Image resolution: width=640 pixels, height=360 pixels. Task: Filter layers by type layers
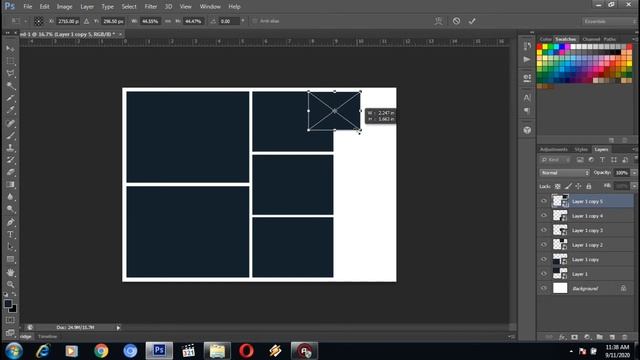(602, 160)
